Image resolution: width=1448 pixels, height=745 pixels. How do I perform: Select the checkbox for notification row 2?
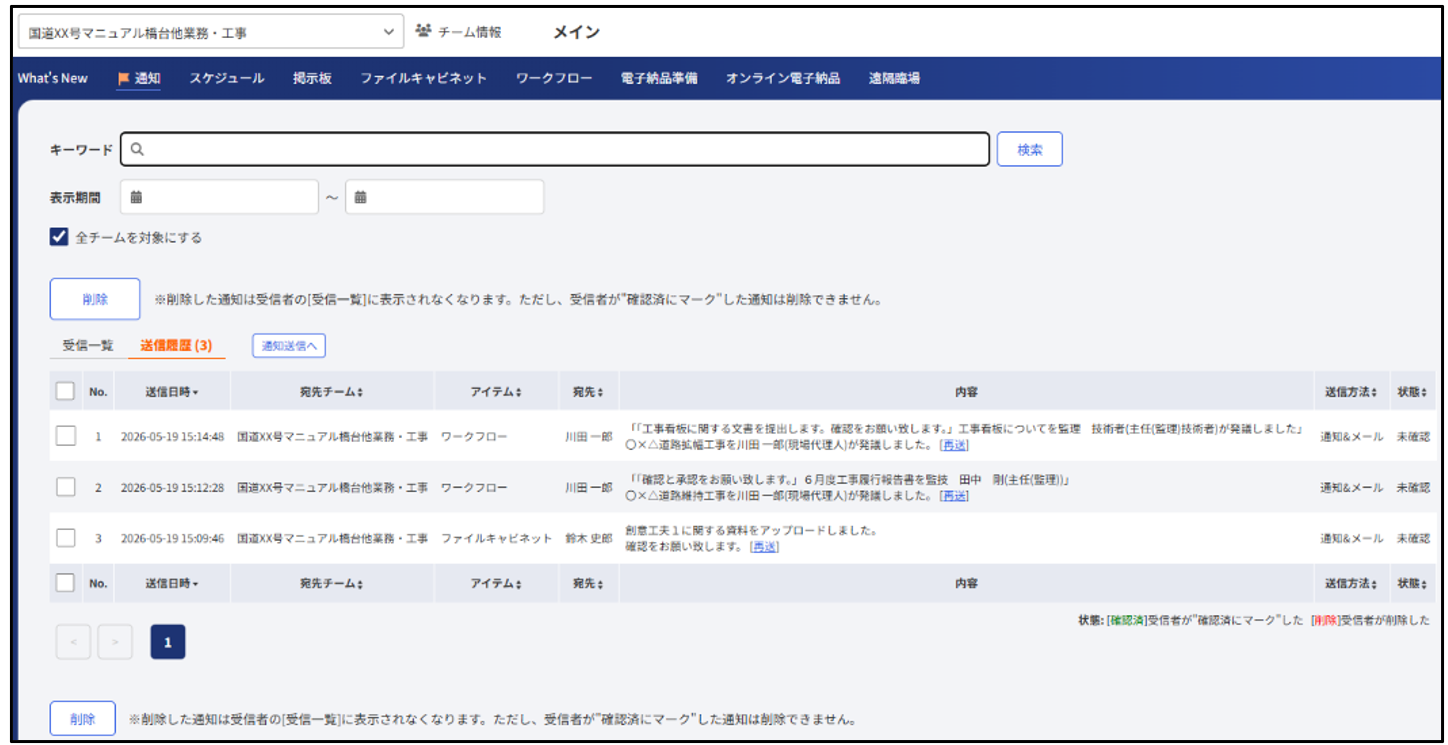tap(66, 487)
